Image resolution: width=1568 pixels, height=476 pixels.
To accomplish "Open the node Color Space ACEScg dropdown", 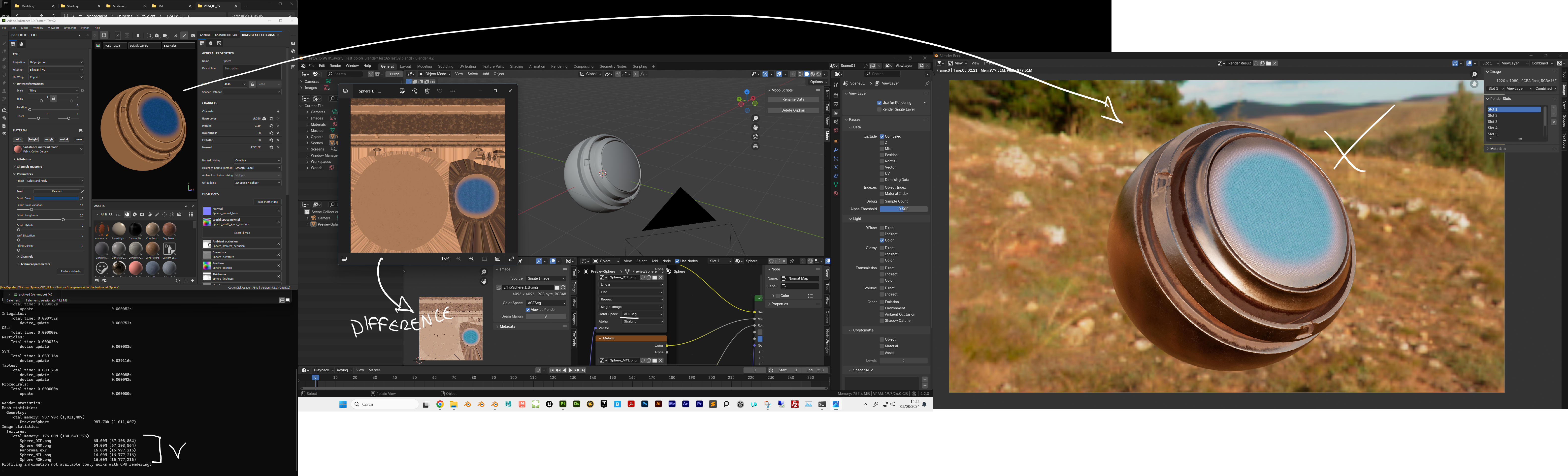I will (x=643, y=314).
